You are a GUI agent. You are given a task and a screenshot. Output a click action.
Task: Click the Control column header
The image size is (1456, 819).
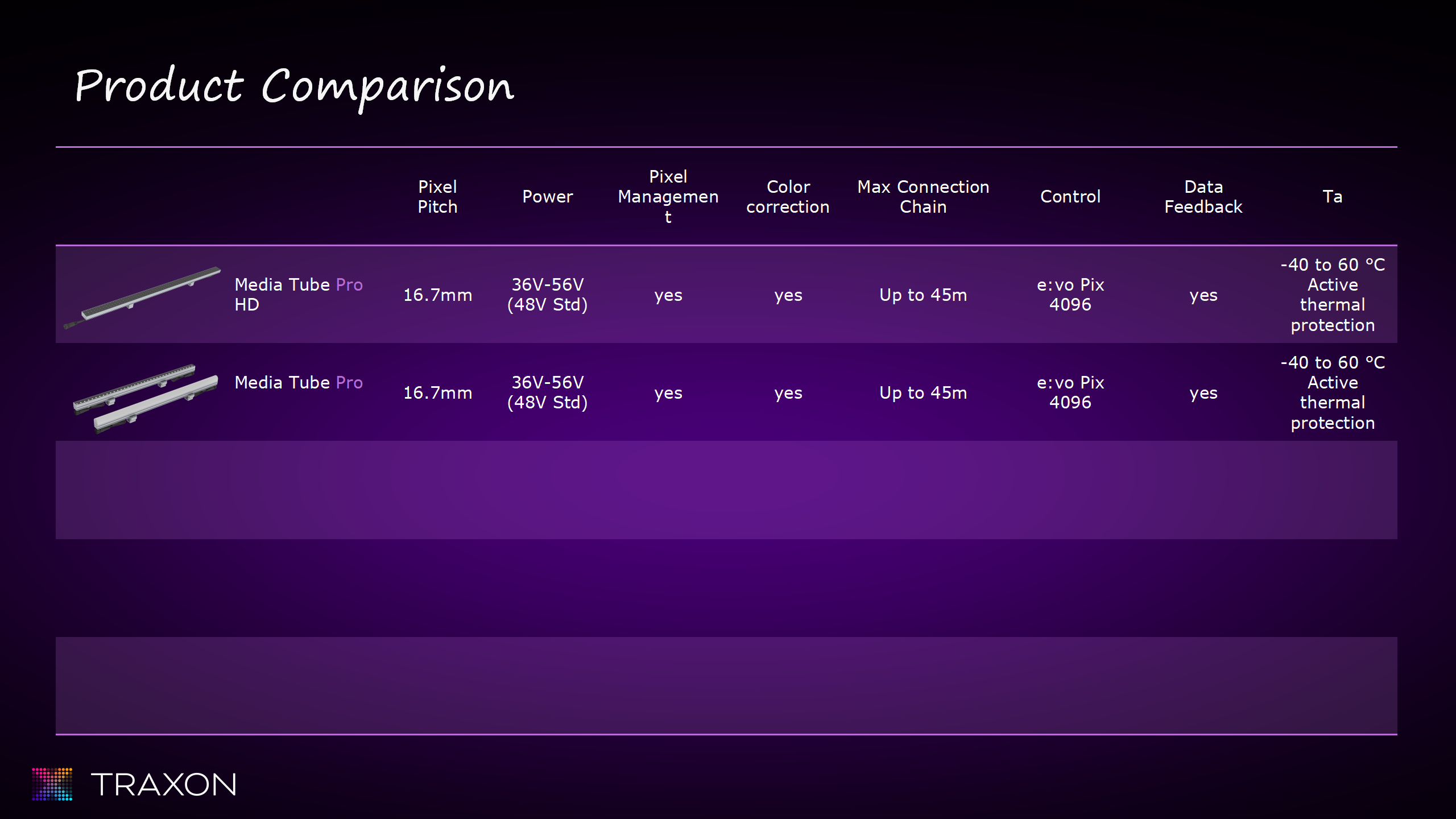tap(1070, 197)
